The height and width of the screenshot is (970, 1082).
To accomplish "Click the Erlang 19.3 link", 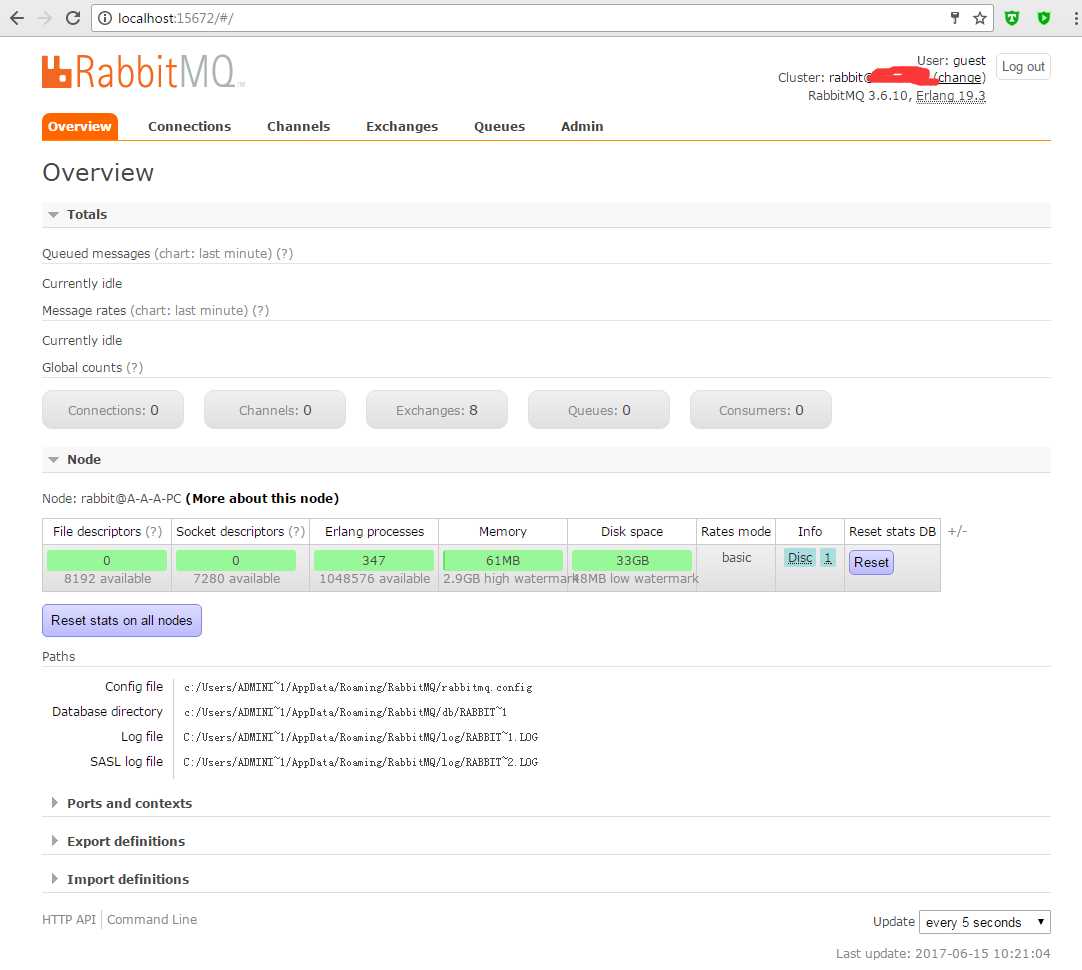I will click(950, 95).
